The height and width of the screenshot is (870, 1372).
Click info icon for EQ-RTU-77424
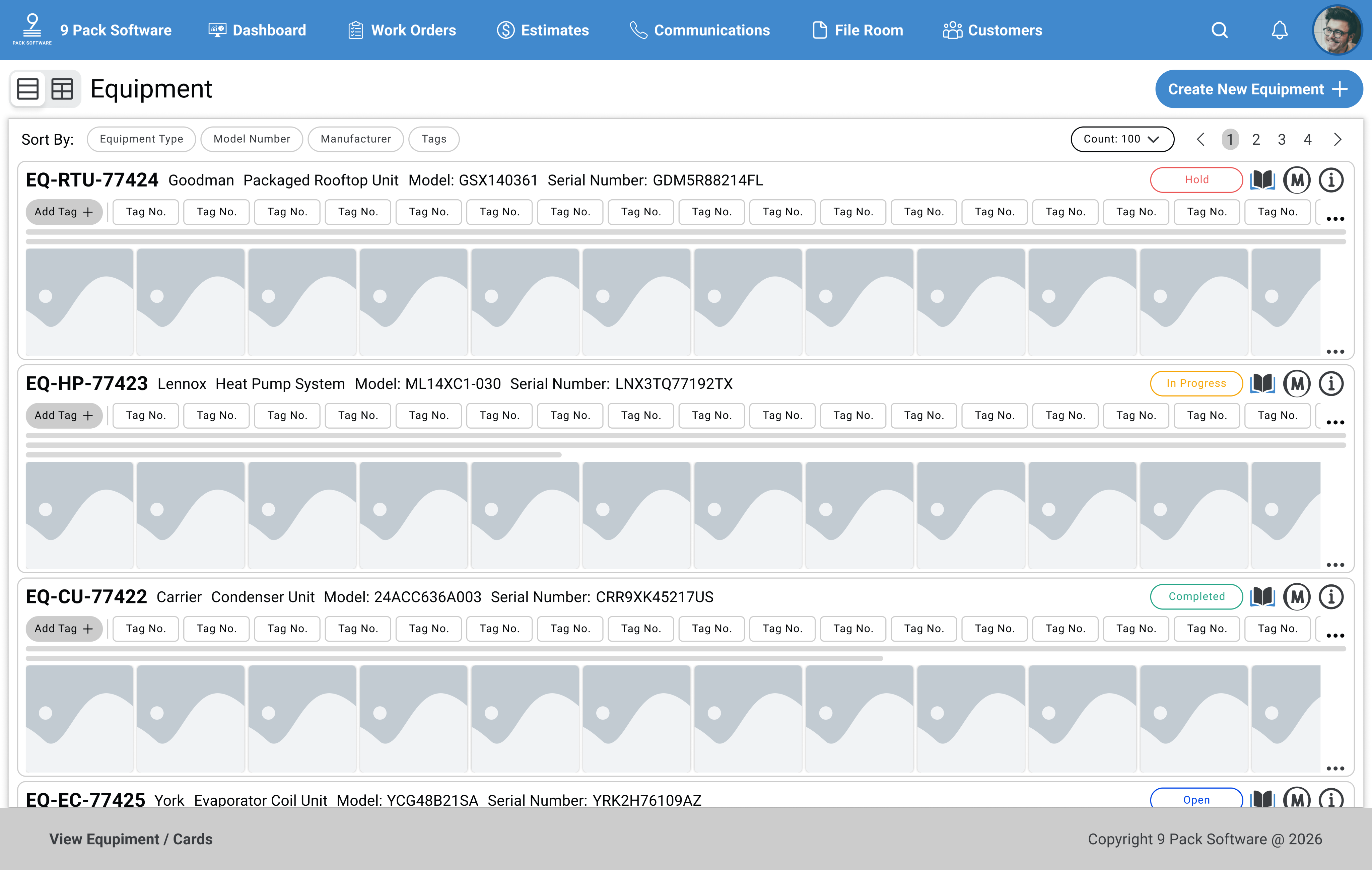[x=1331, y=180]
